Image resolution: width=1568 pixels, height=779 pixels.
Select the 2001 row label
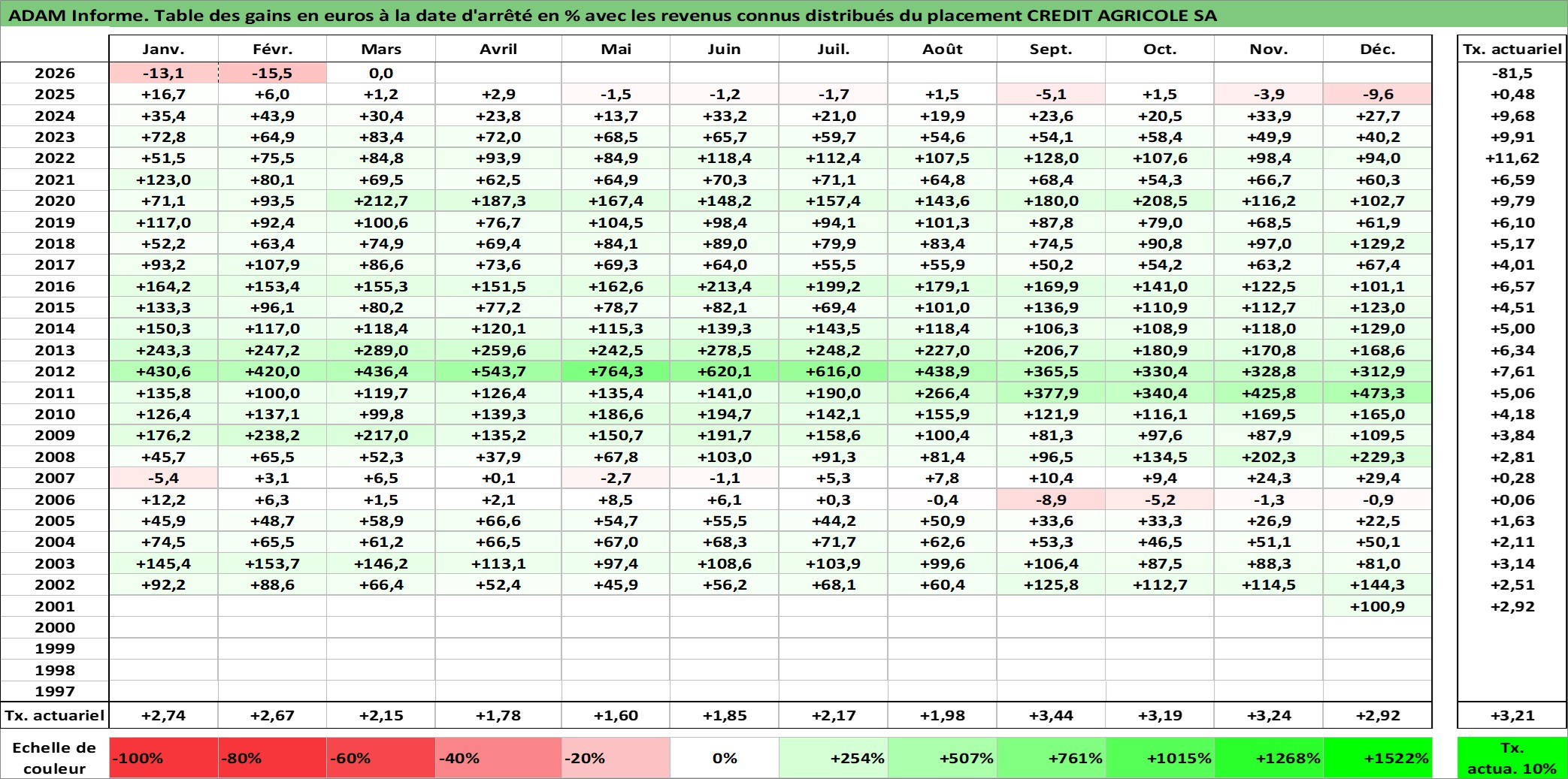55,606
